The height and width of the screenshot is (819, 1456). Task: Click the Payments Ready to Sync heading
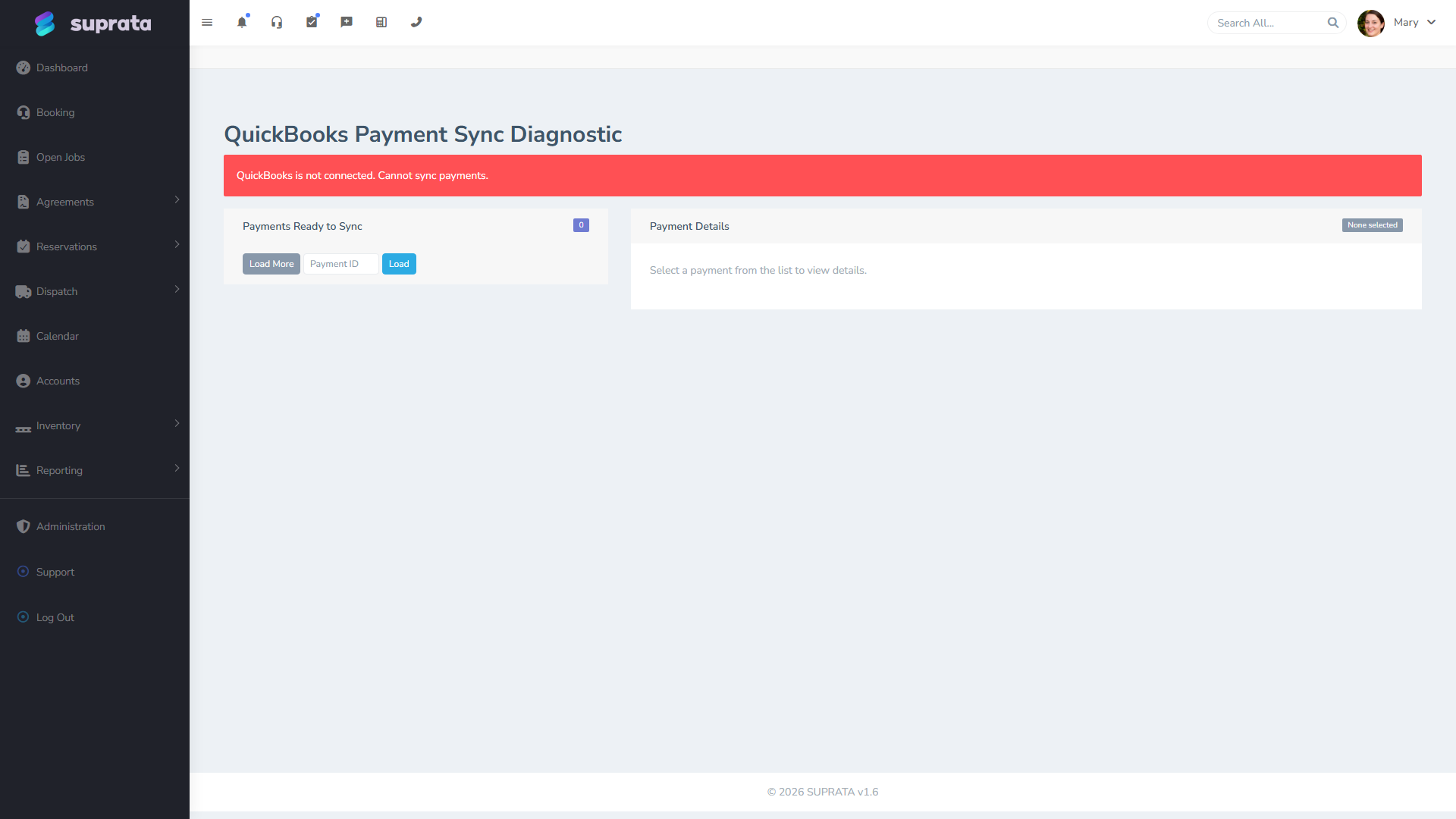[x=303, y=226]
